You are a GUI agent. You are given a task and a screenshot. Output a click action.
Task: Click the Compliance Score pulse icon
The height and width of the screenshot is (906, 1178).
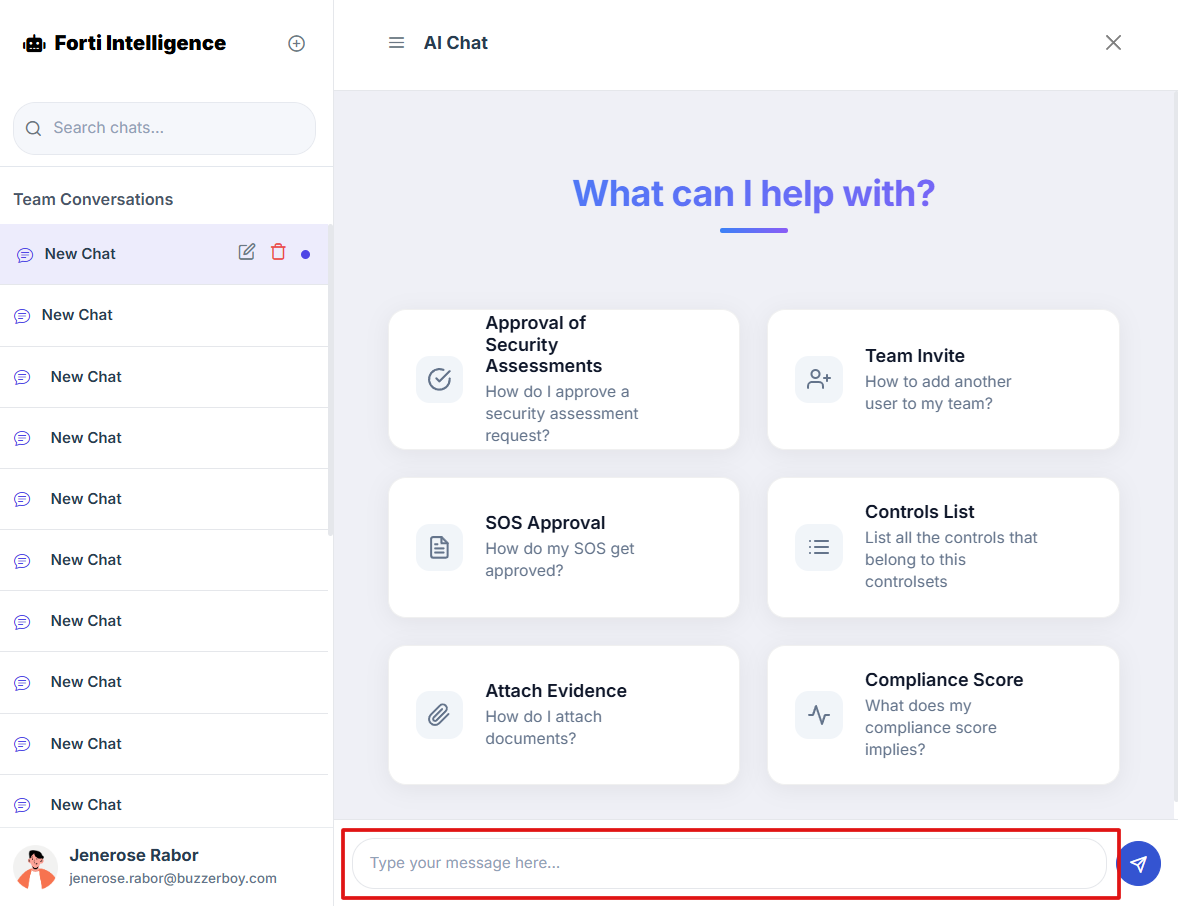819,715
